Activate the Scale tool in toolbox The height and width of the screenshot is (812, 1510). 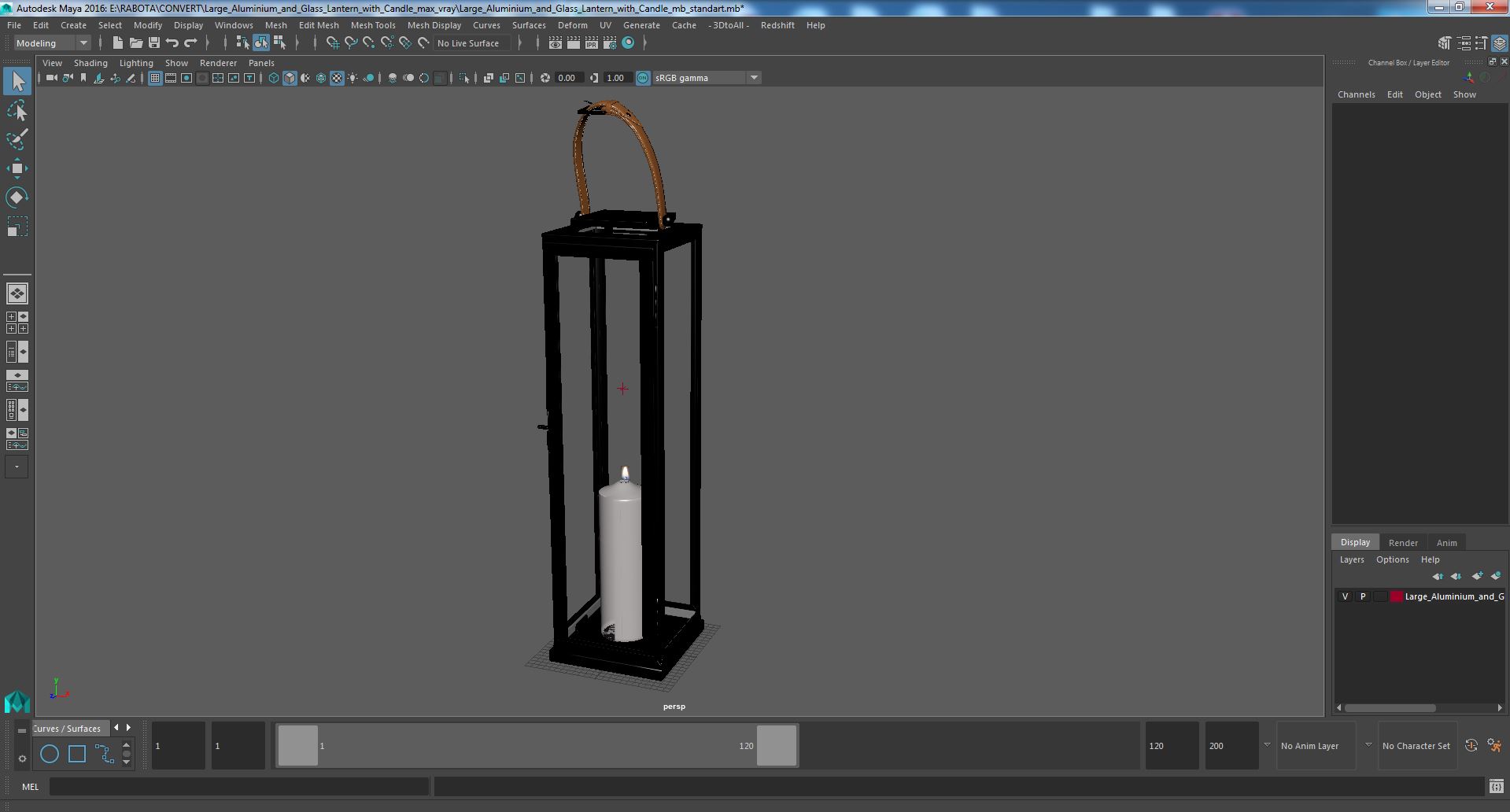pos(17,227)
